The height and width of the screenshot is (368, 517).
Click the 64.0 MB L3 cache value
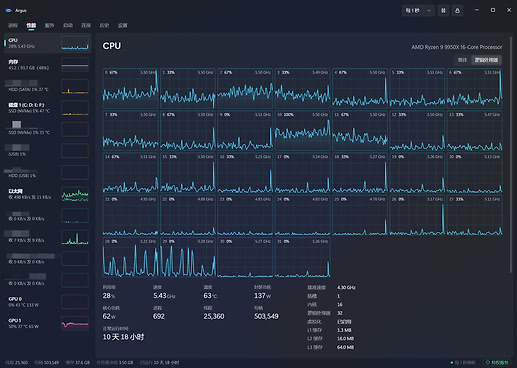pyautogui.click(x=345, y=347)
